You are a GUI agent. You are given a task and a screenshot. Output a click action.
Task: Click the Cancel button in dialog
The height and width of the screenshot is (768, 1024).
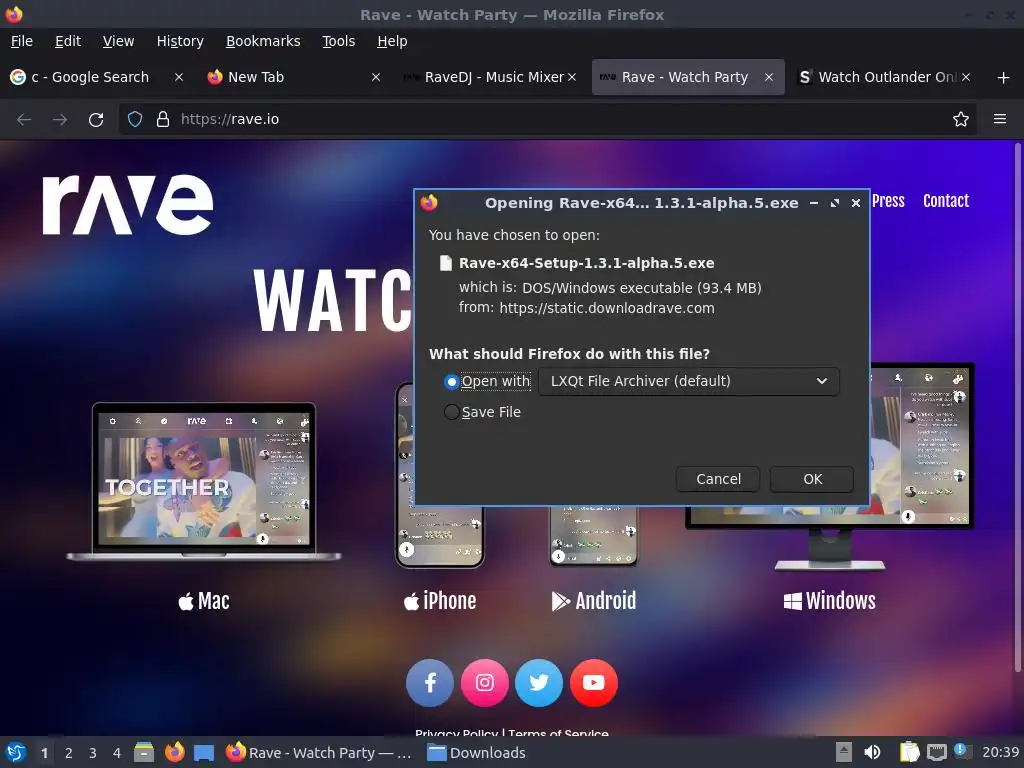click(718, 479)
